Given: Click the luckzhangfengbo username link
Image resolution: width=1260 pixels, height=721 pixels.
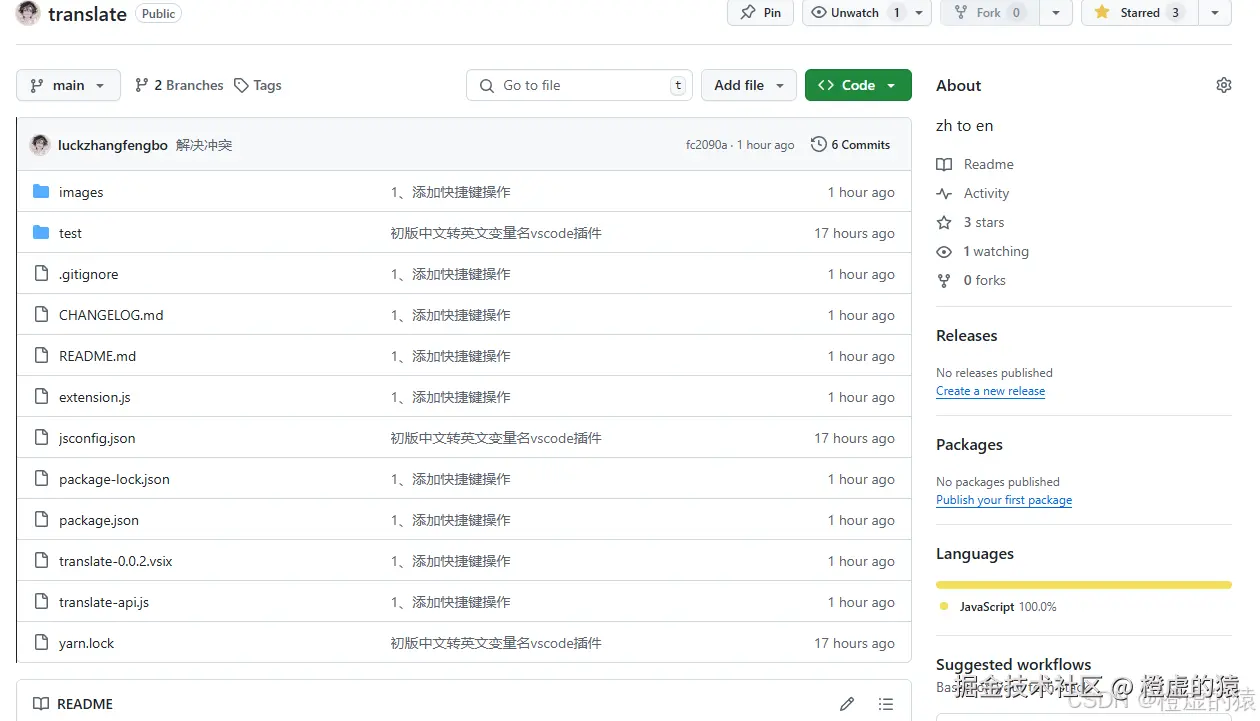Looking at the screenshot, I should click(x=113, y=145).
